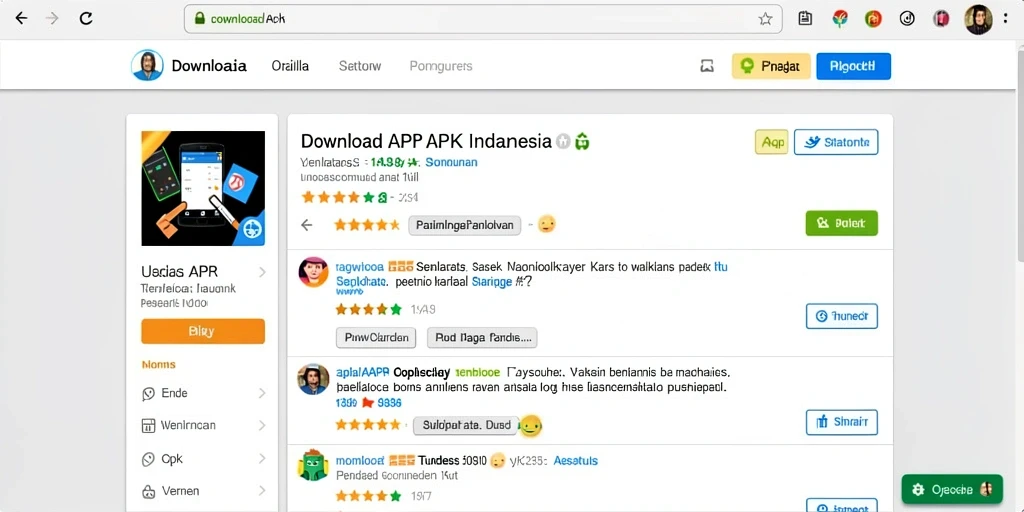This screenshot has height=512, width=1024.
Task: Click the aplalAAPR reviewer avatar
Action: pyautogui.click(x=313, y=379)
